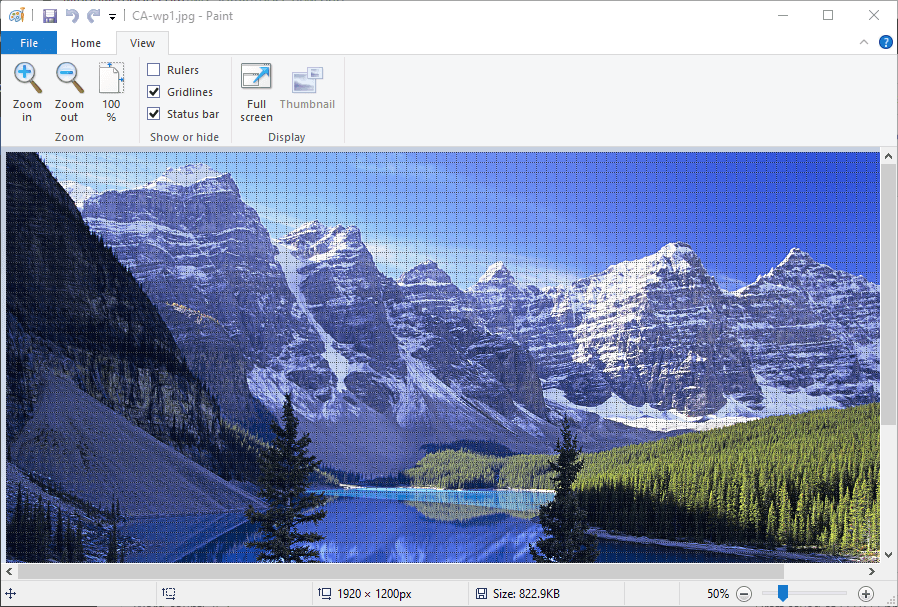The width and height of the screenshot is (898, 607).
Task: Click the 50% zoom level text
Action: (x=718, y=594)
